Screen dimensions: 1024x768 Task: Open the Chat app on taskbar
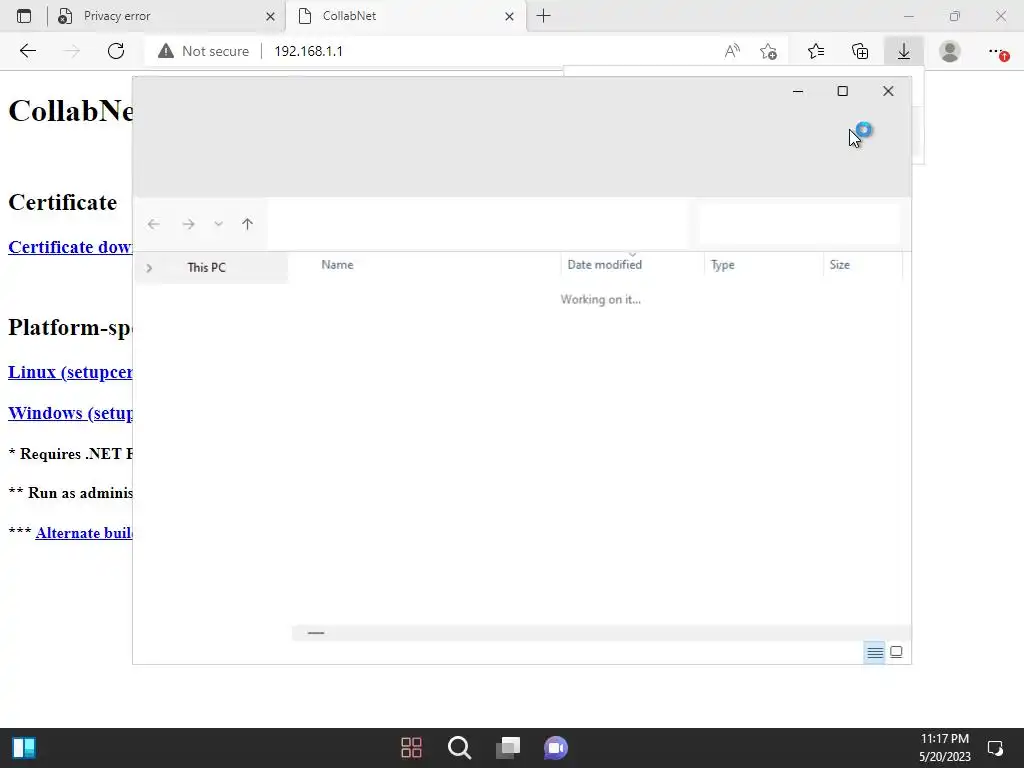(556, 747)
